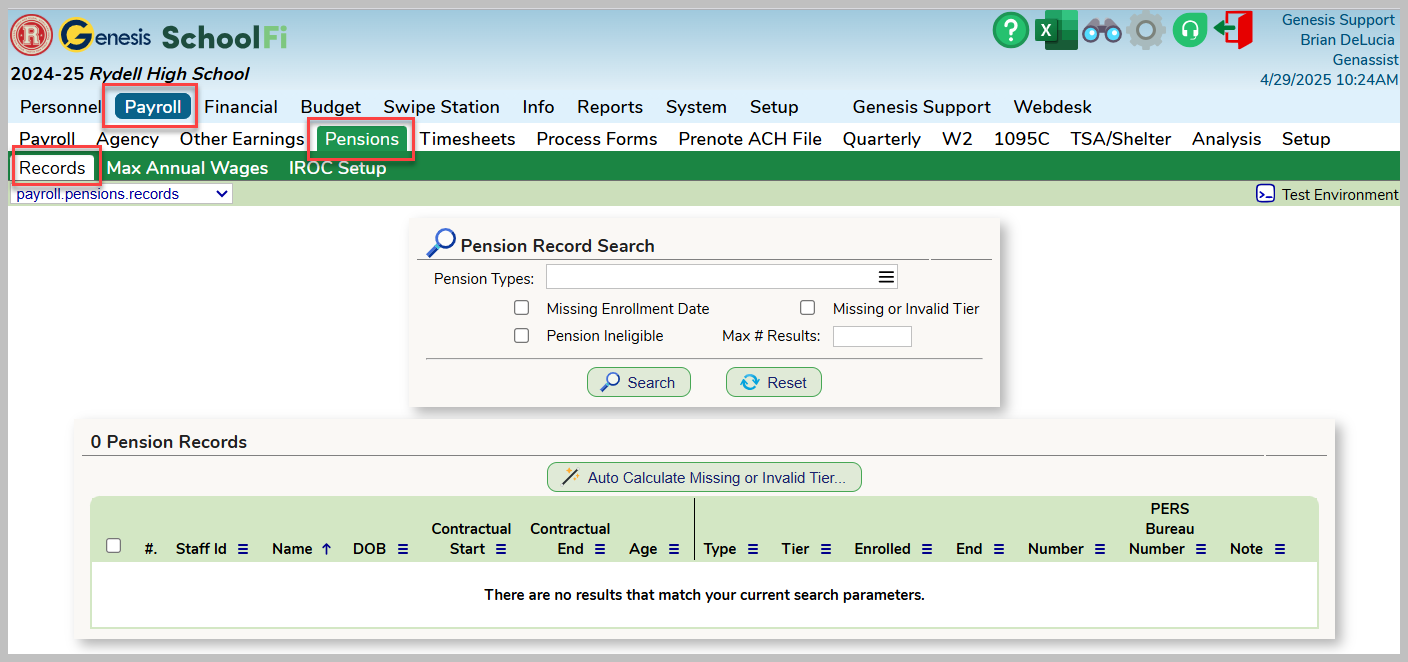
Task: Open the Staff Id column menu icon
Action: tap(243, 549)
